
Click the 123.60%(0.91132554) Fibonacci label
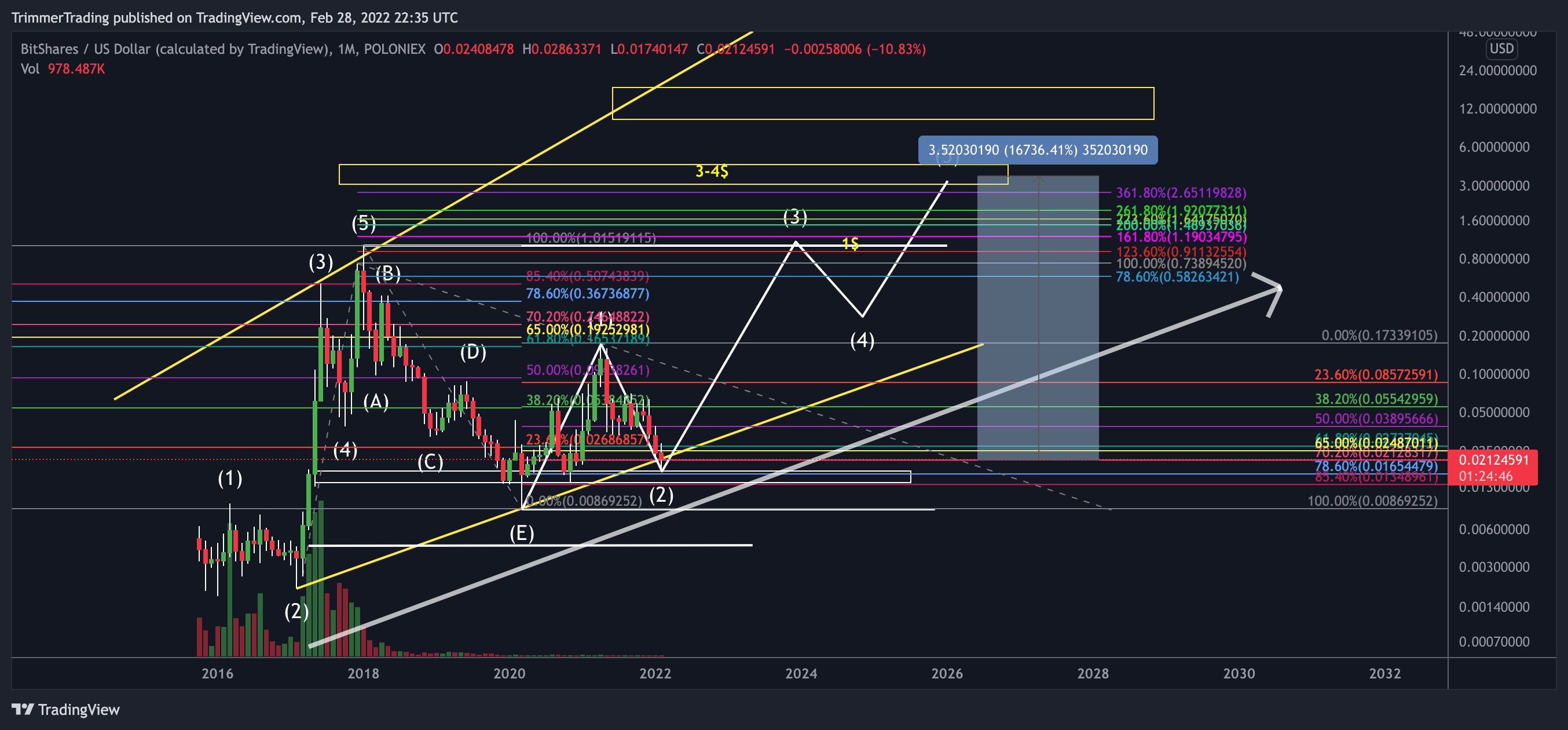[1181, 251]
